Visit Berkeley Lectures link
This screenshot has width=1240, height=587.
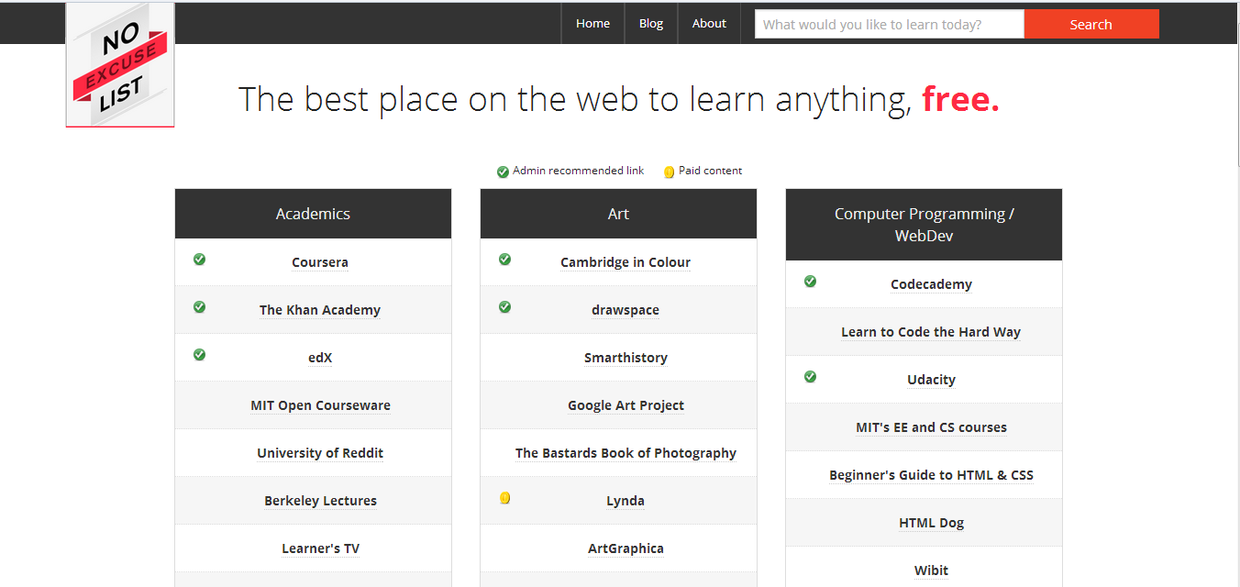pos(320,501)
